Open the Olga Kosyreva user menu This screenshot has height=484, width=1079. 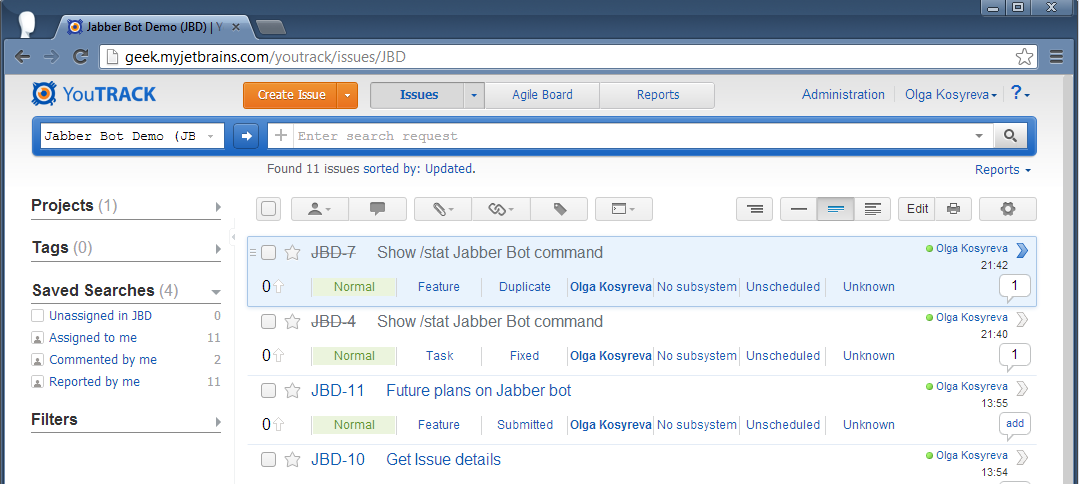[x=951, y=95]
